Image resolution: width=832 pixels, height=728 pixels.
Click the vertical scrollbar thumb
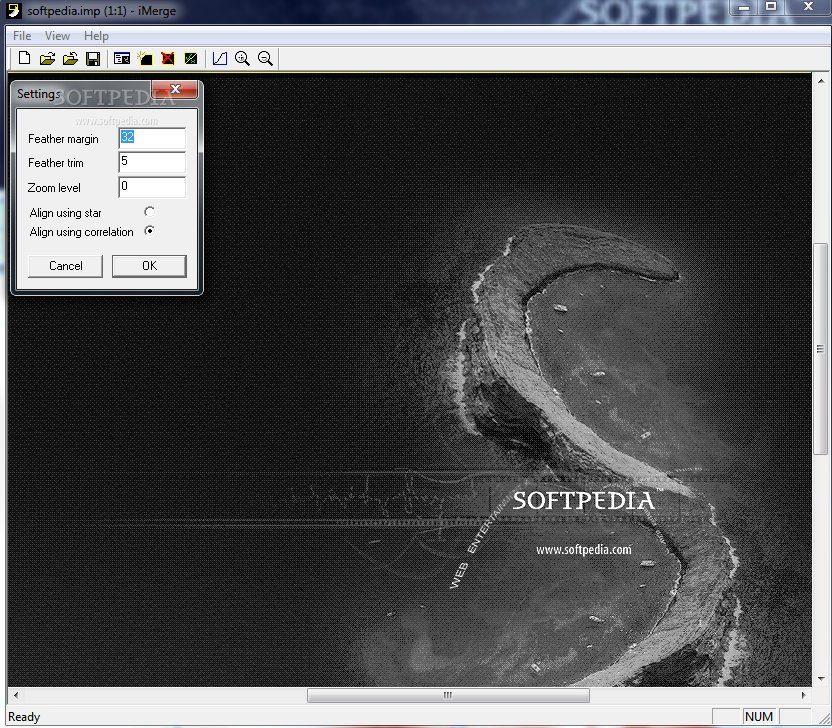coord(821,349)
